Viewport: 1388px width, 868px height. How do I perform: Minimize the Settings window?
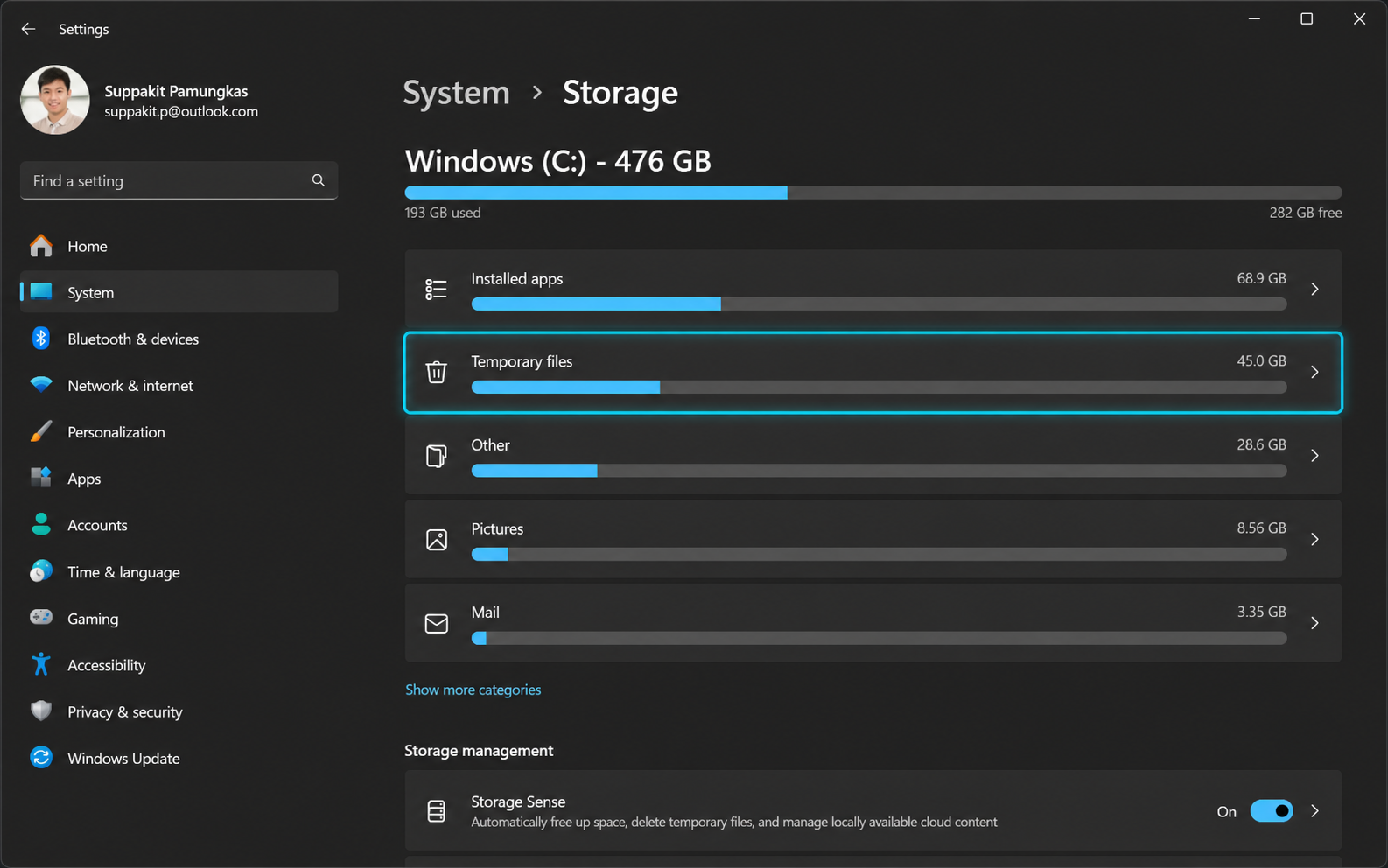tap(1254, 18)
